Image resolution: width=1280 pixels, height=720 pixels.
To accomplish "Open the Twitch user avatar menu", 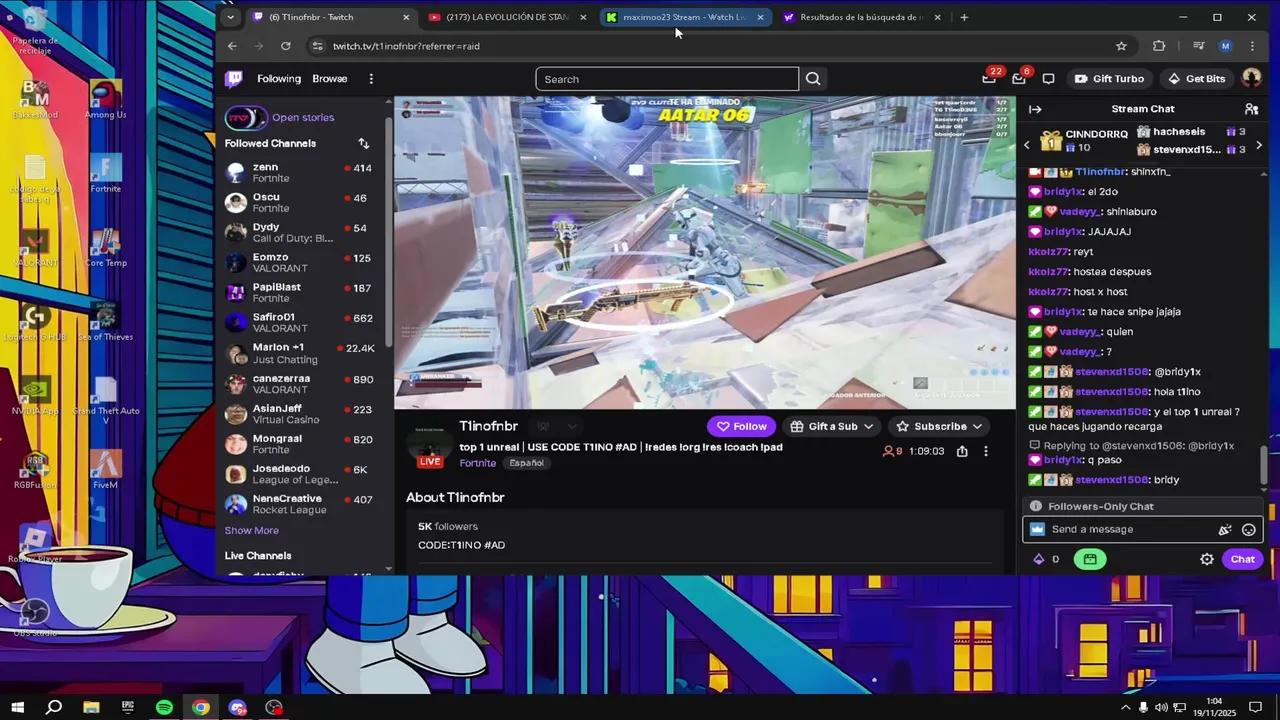I will pos(1251,79).
